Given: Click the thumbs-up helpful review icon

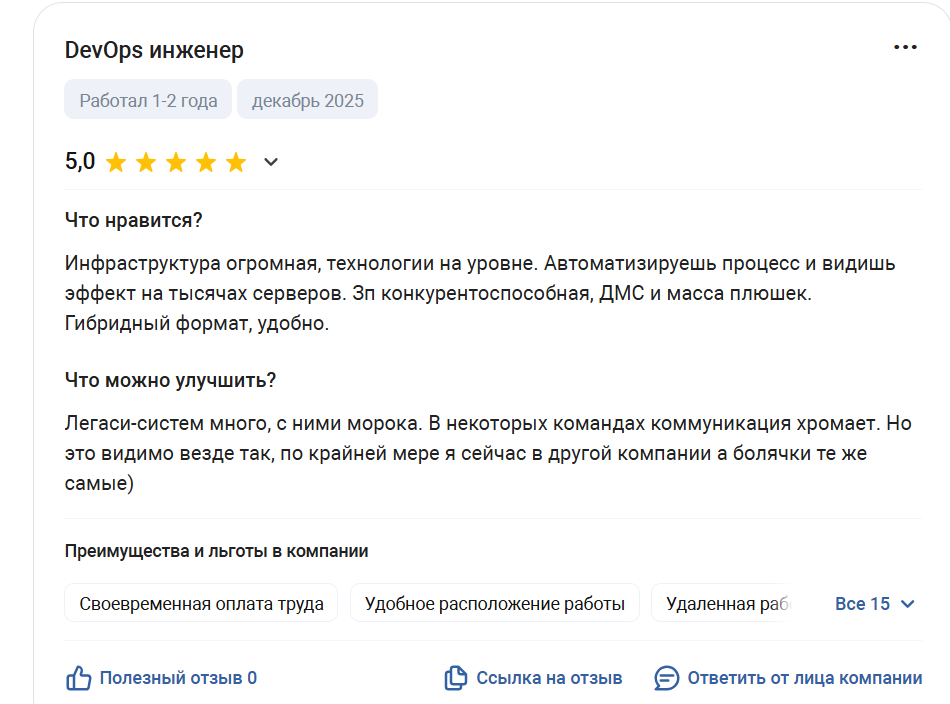Looking at the screenshot, I should pos(79,678).
